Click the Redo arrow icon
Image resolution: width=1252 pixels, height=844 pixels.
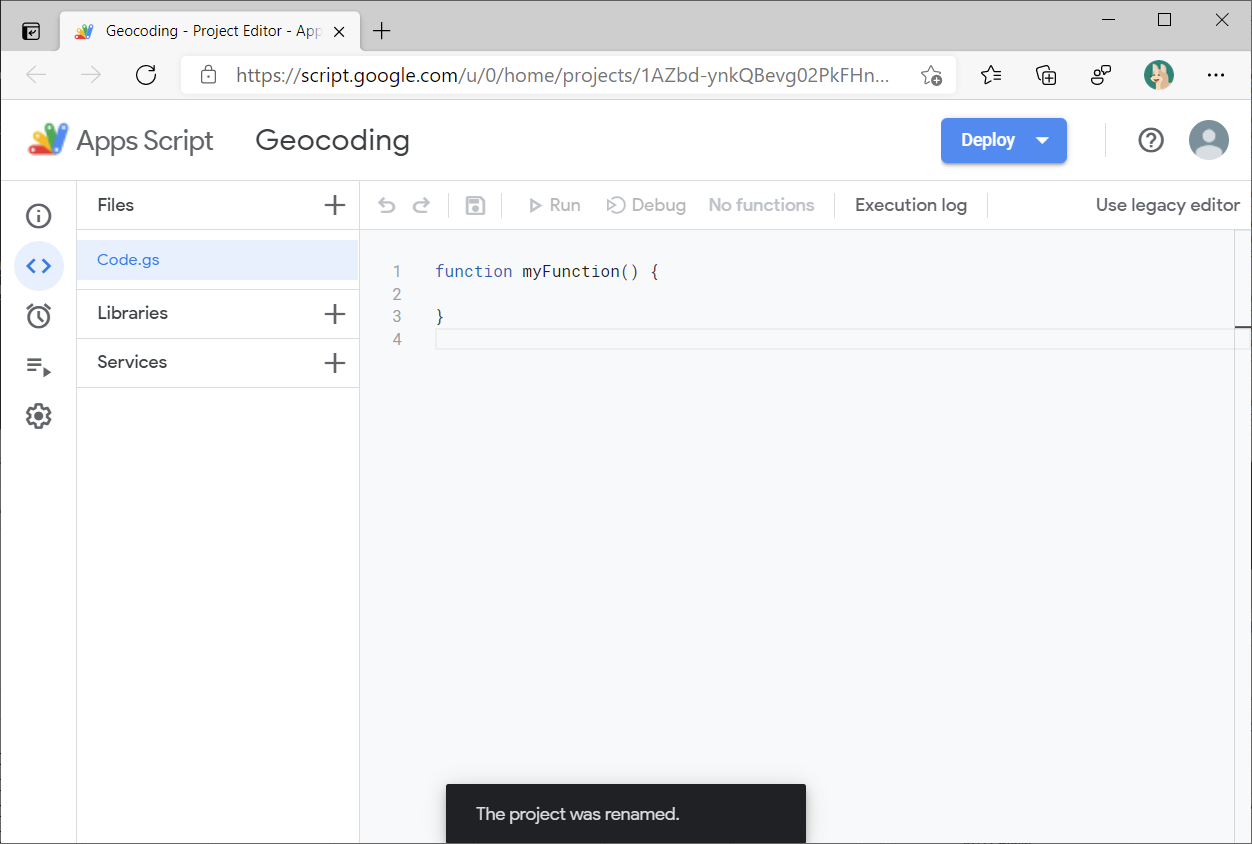pos(421,205)
